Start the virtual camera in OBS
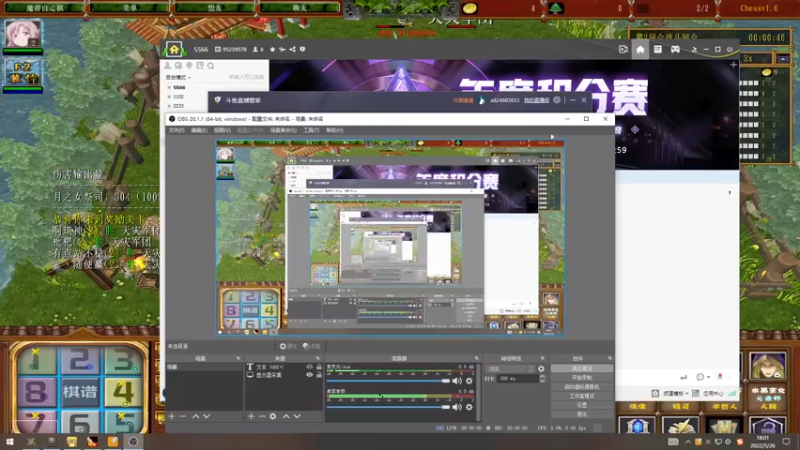This screenshot has height=450, width=800. (x=582, y=387)
